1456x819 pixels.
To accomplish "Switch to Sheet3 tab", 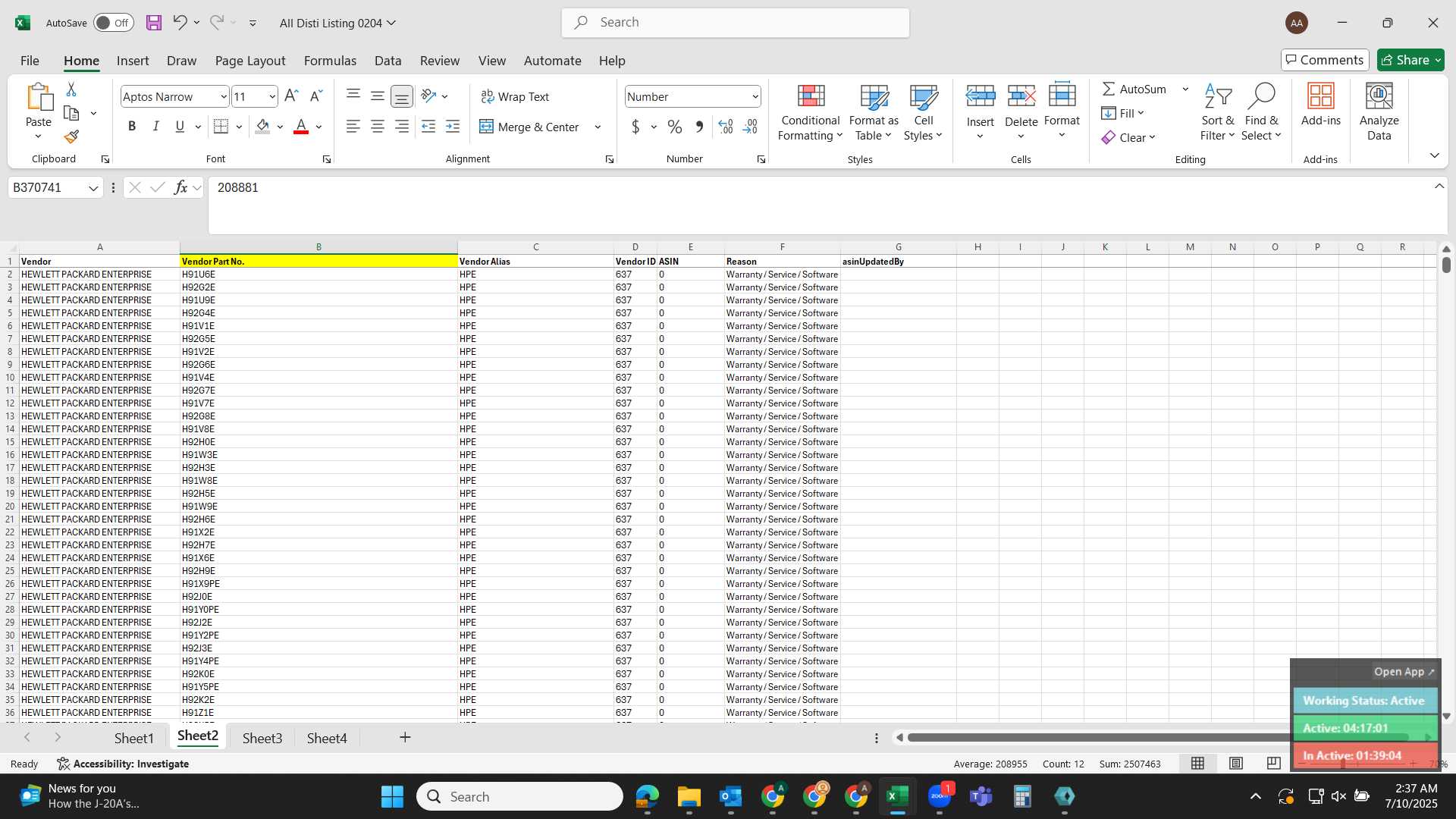I will pos(262,738).
